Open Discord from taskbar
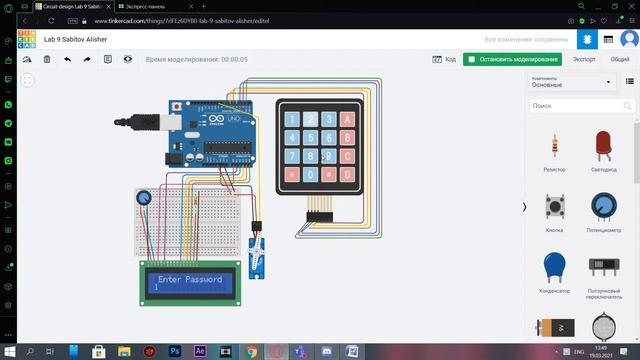This screenshot has height=360, width=640. point(327,351)
